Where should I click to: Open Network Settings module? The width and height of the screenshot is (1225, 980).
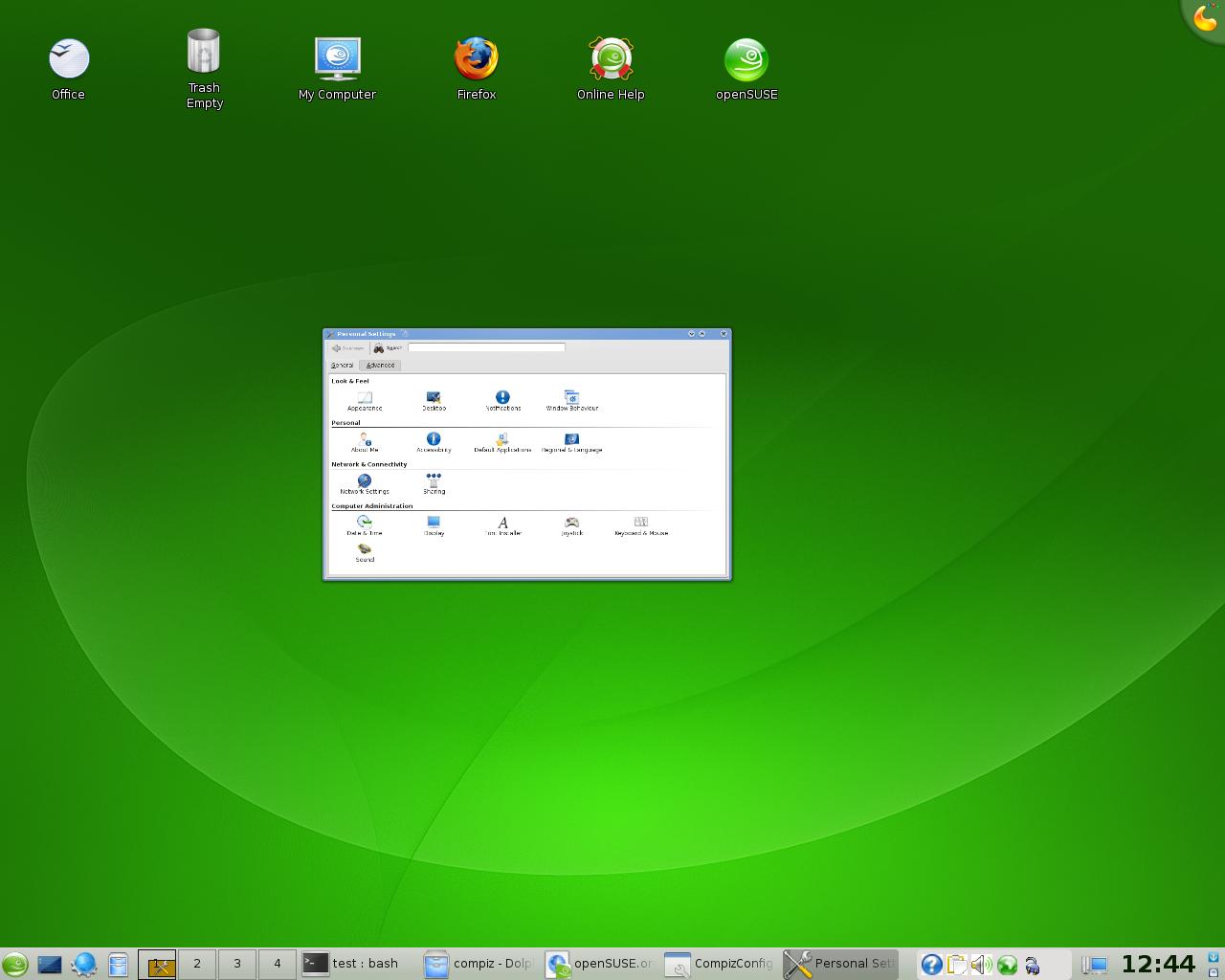[365, 483]
